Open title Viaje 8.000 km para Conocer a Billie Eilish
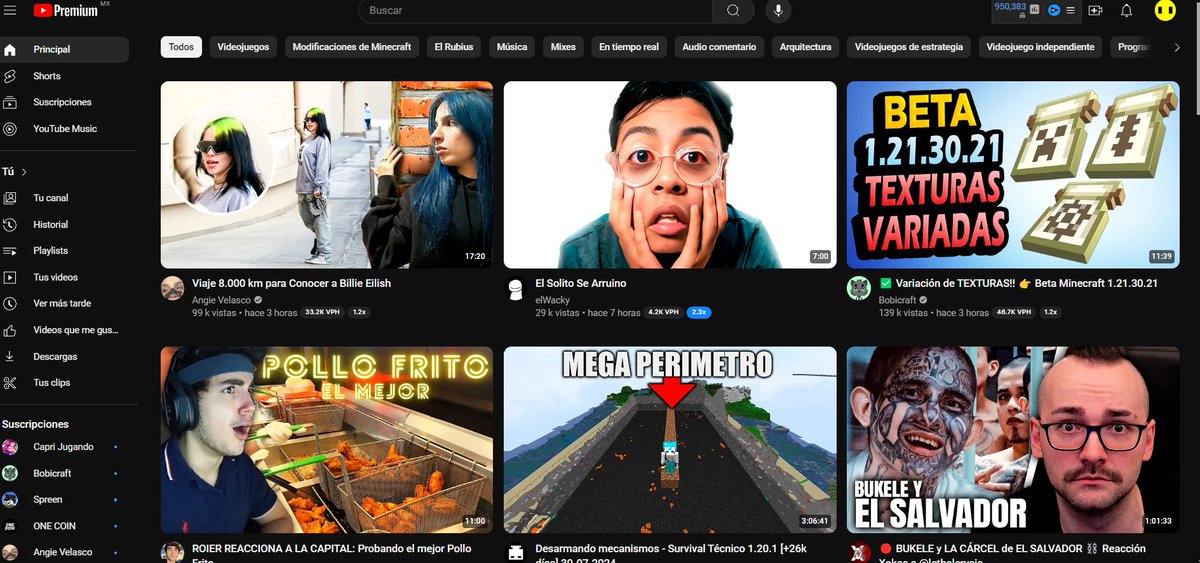This screenshot has width=1200, height=563. (x=291, y=283)
